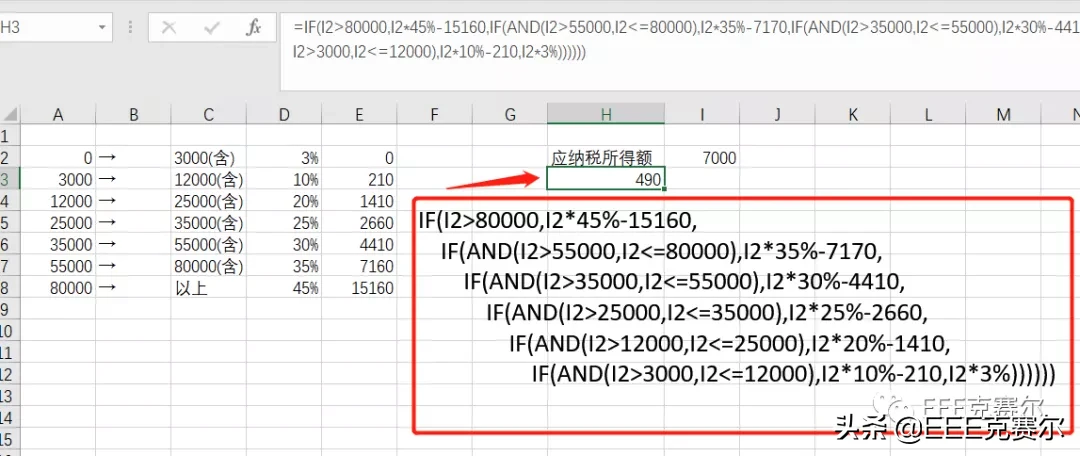Click cell A8 containing 80000
1080x456 pixels.
coord(58,288)
